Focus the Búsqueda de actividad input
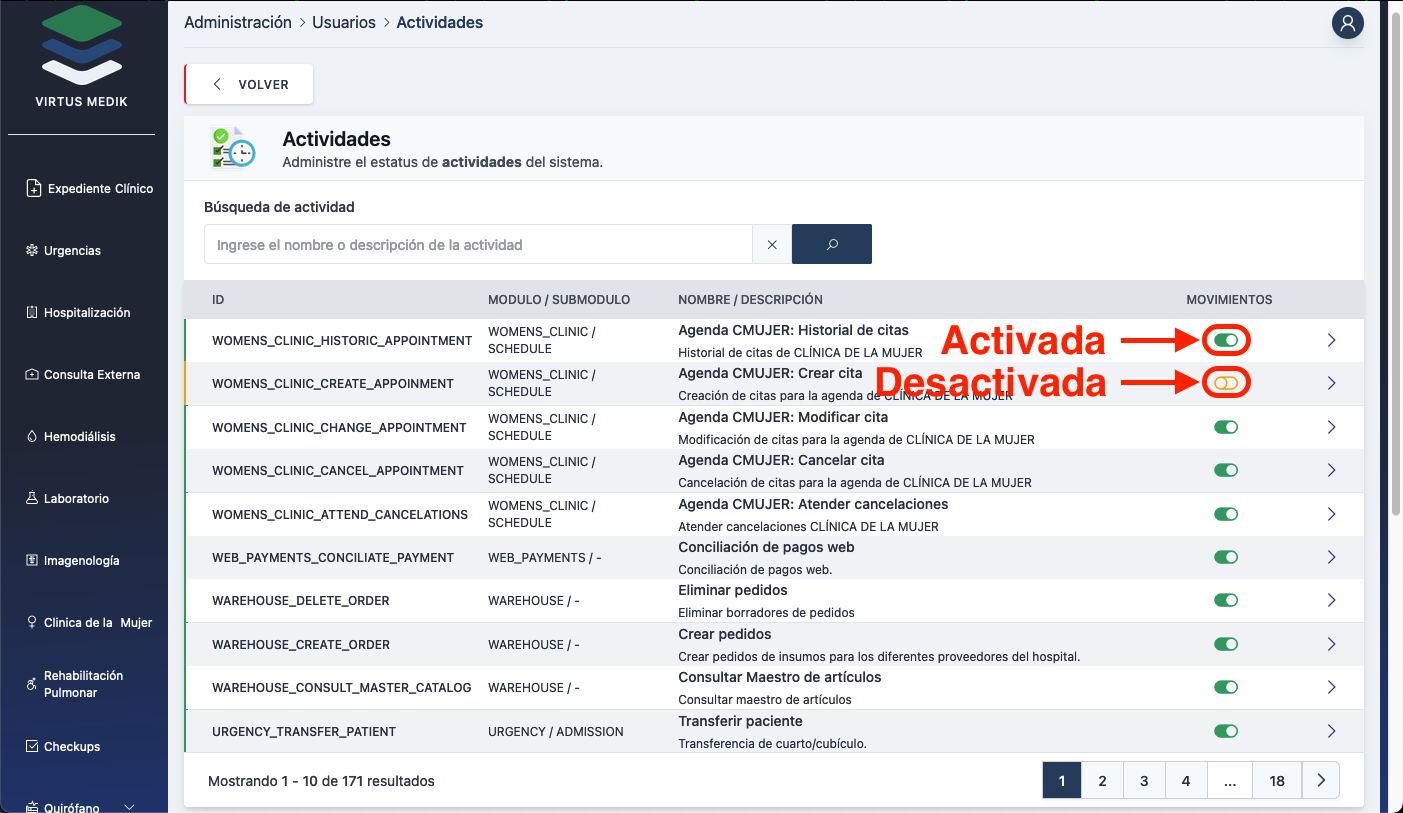The image size is (1403, 813). click(478, 244)
